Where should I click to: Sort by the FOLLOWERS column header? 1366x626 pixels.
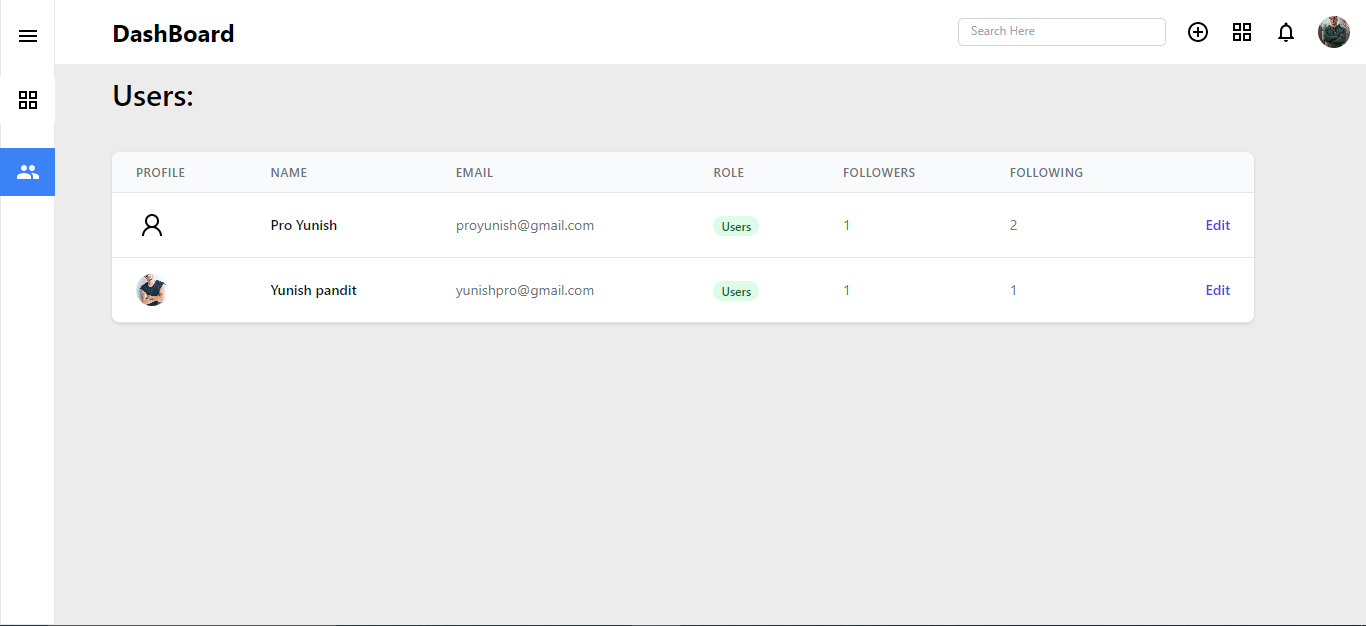click(879, 172)
